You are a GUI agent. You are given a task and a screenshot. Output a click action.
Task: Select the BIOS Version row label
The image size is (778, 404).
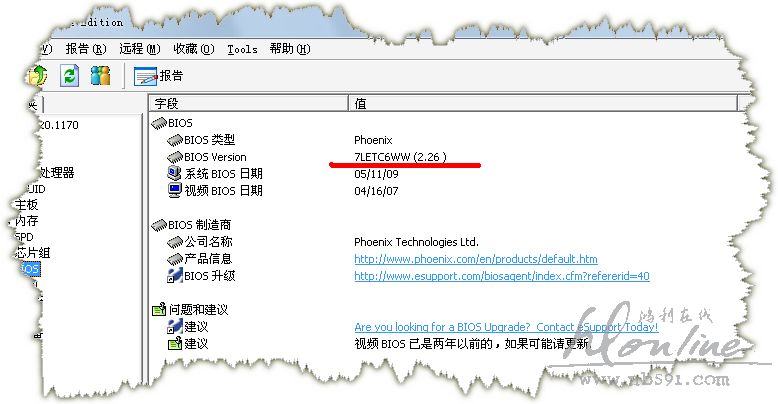(215, 157)
